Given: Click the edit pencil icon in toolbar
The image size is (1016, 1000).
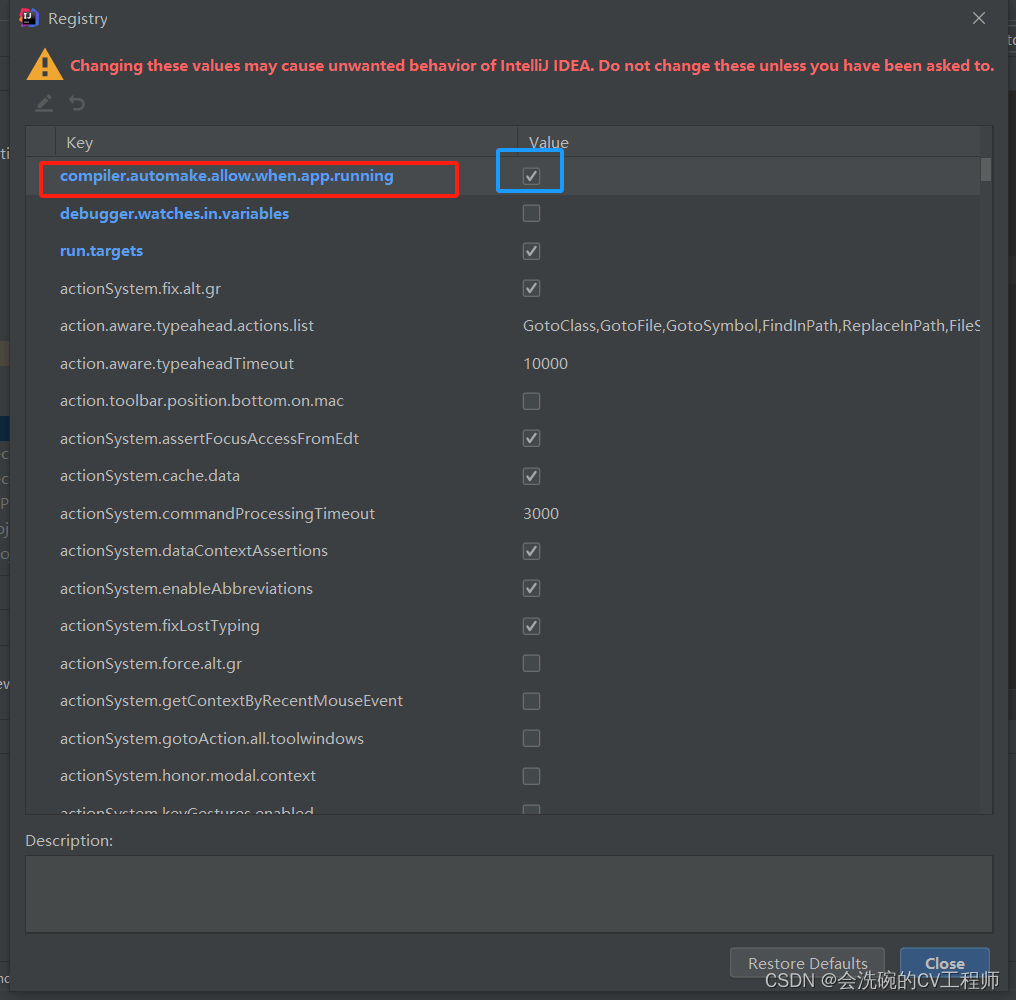Looking at the screenshot, I should (x=44, y=103).
